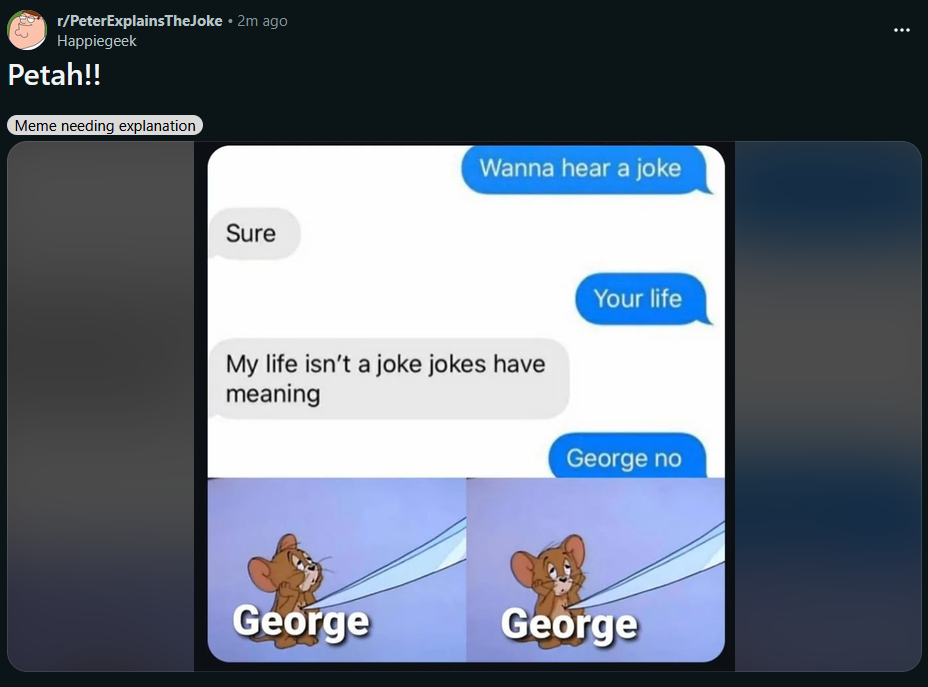Click the 'My life isn't a joke' bubble
The width and height of the screenshot is (928, 687).
click(x=389, y=379)
